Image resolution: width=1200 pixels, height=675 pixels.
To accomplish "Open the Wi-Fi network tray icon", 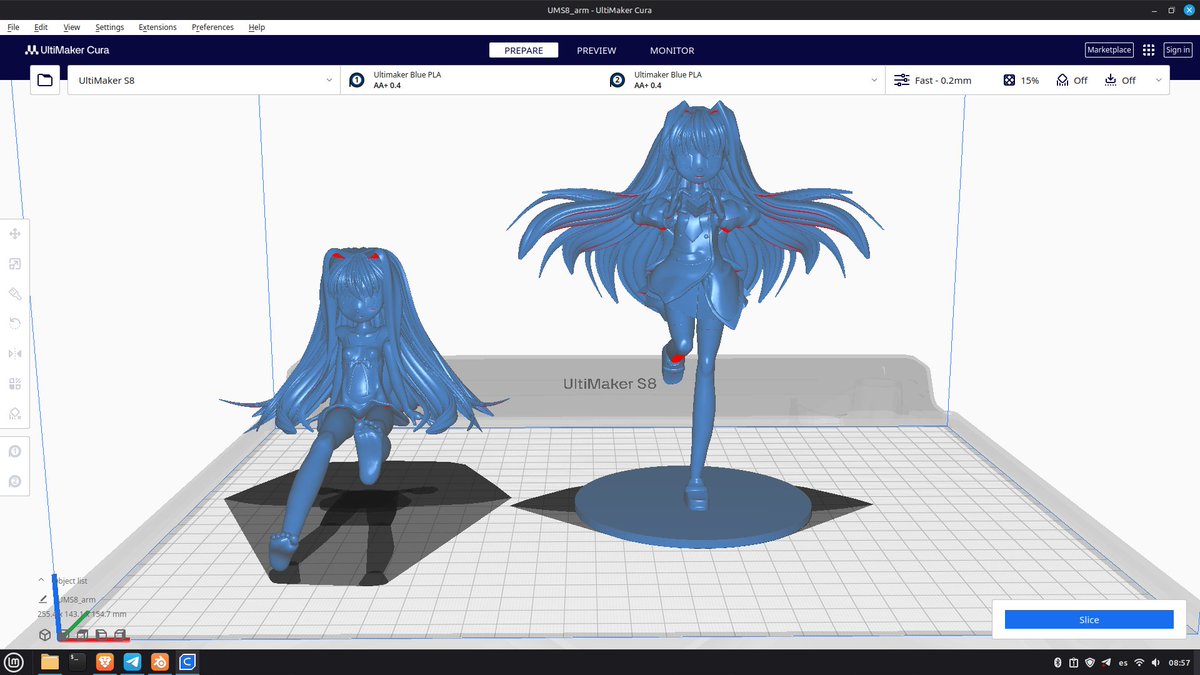I will [x=1139, y=662].
